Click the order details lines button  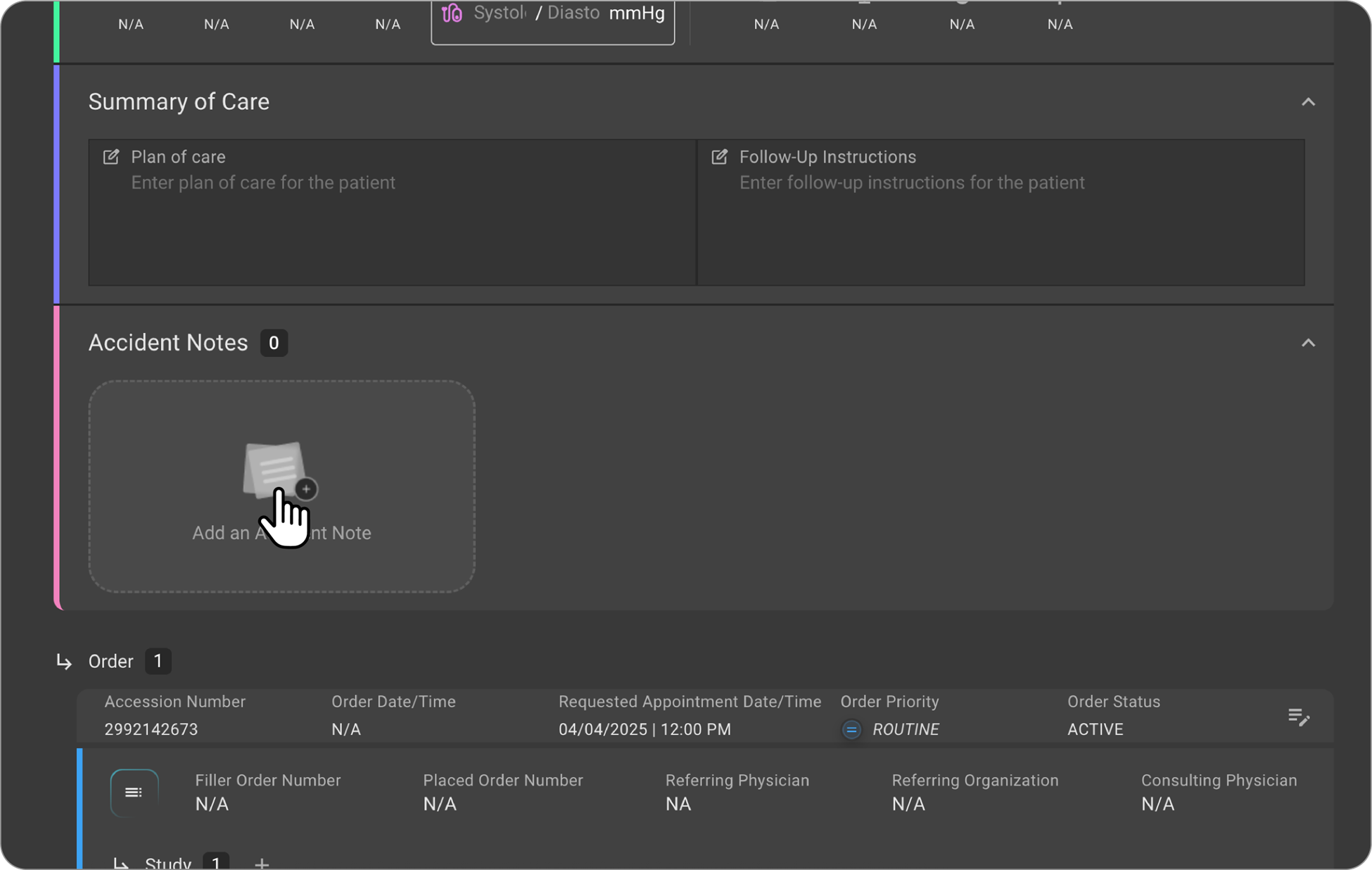pos(134,793)
